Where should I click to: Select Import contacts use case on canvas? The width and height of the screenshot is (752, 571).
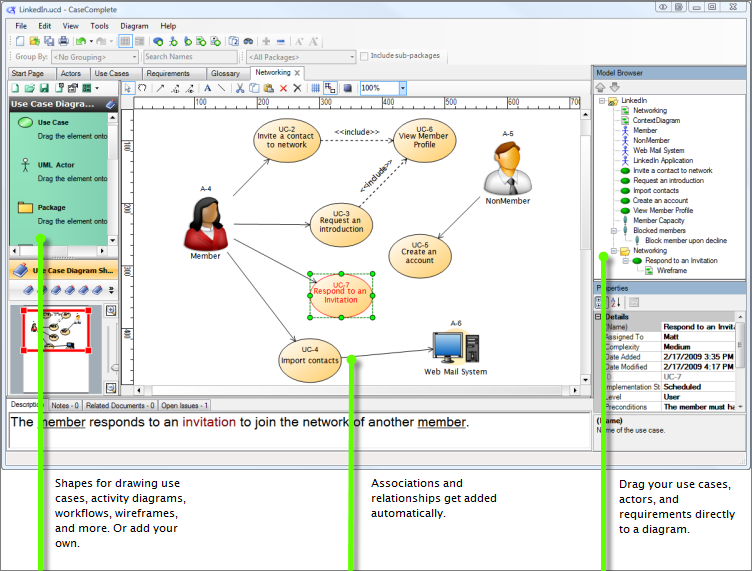click(310, 361)
